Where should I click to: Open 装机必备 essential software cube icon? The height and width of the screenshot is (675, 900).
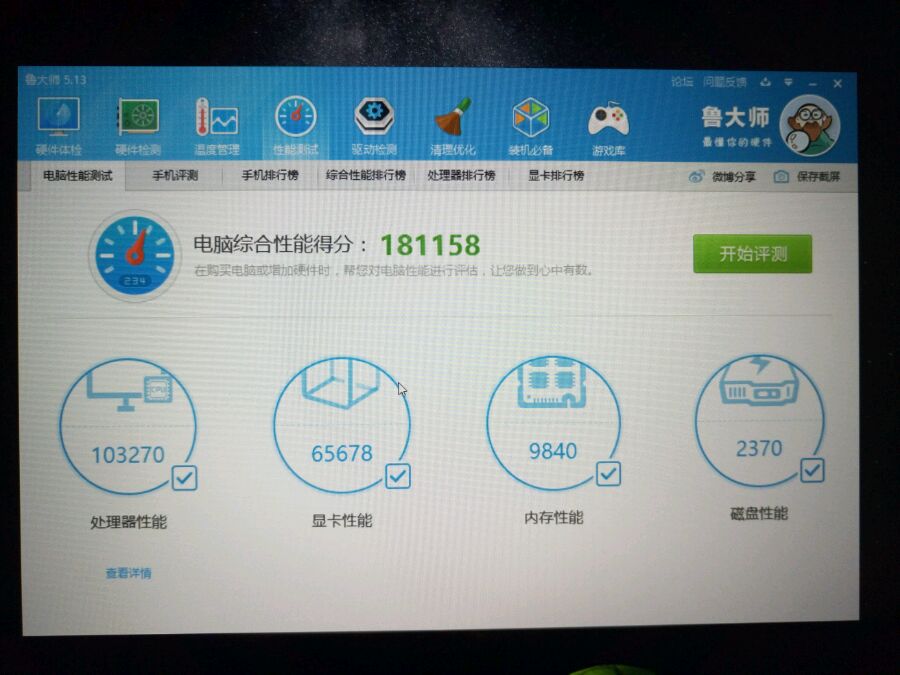(530, 117)
